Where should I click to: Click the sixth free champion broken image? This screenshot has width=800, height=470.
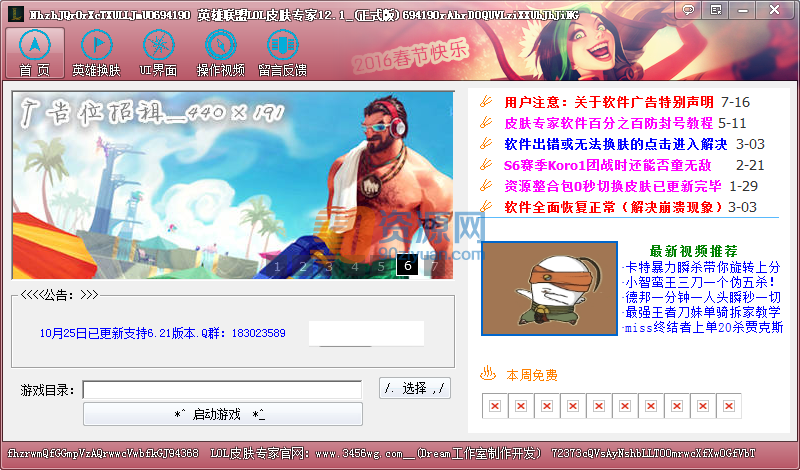pyautogui.click(x=625, y=406)
